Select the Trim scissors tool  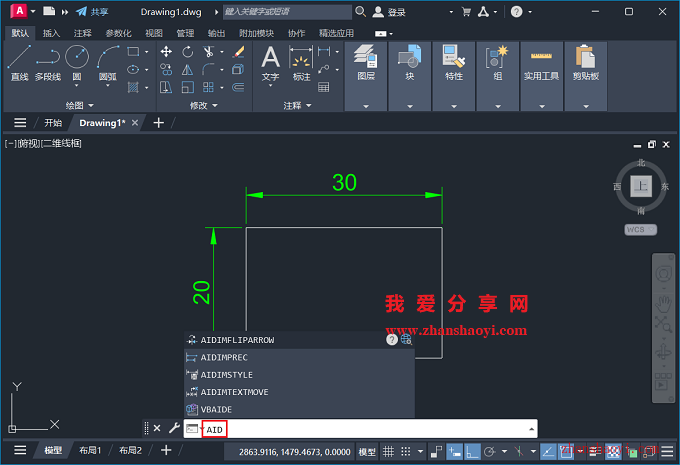pyautogui.click(x=209, y=52)
